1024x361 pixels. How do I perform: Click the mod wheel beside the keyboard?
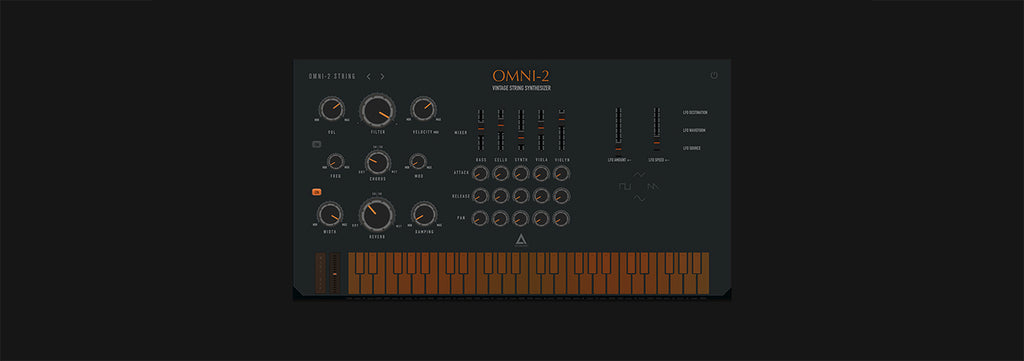[335, 273]
